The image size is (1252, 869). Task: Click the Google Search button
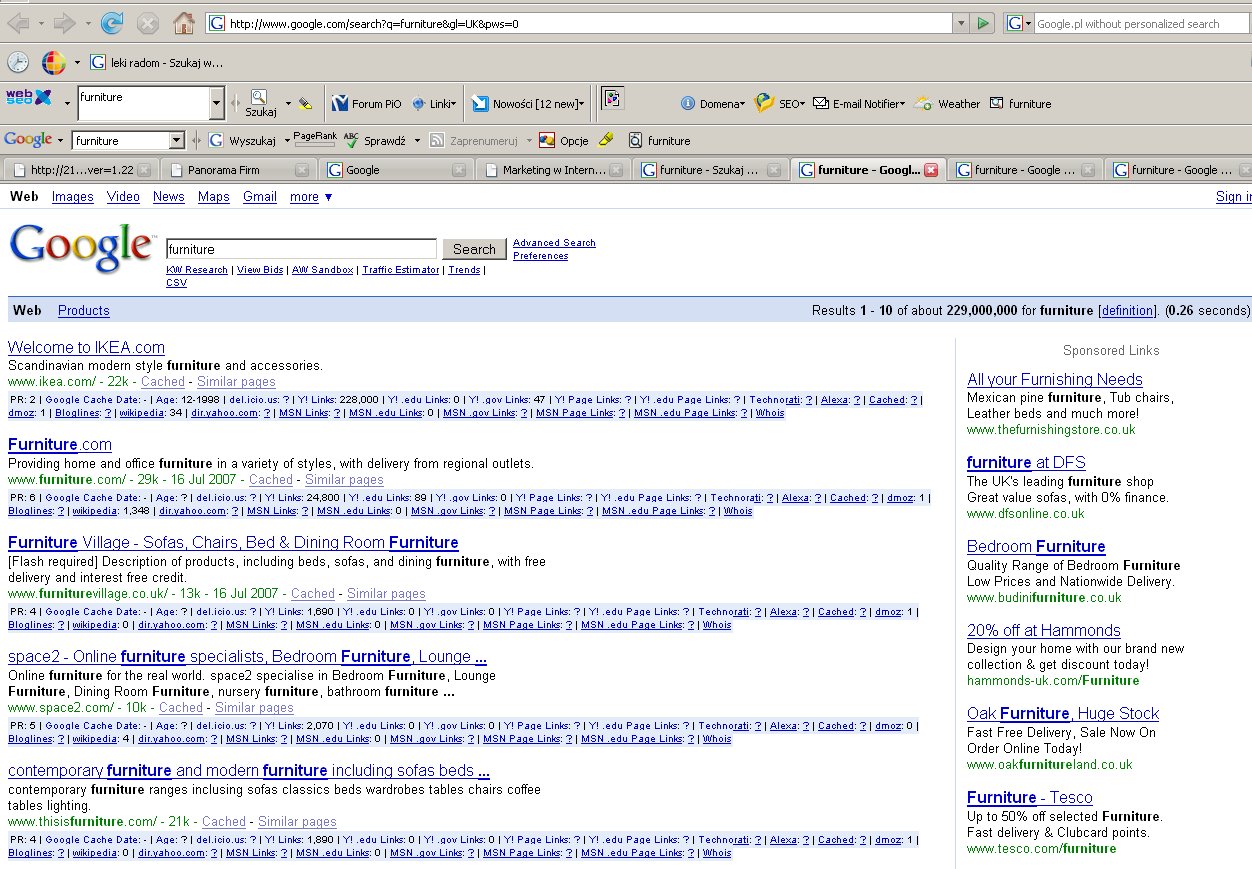474,249
